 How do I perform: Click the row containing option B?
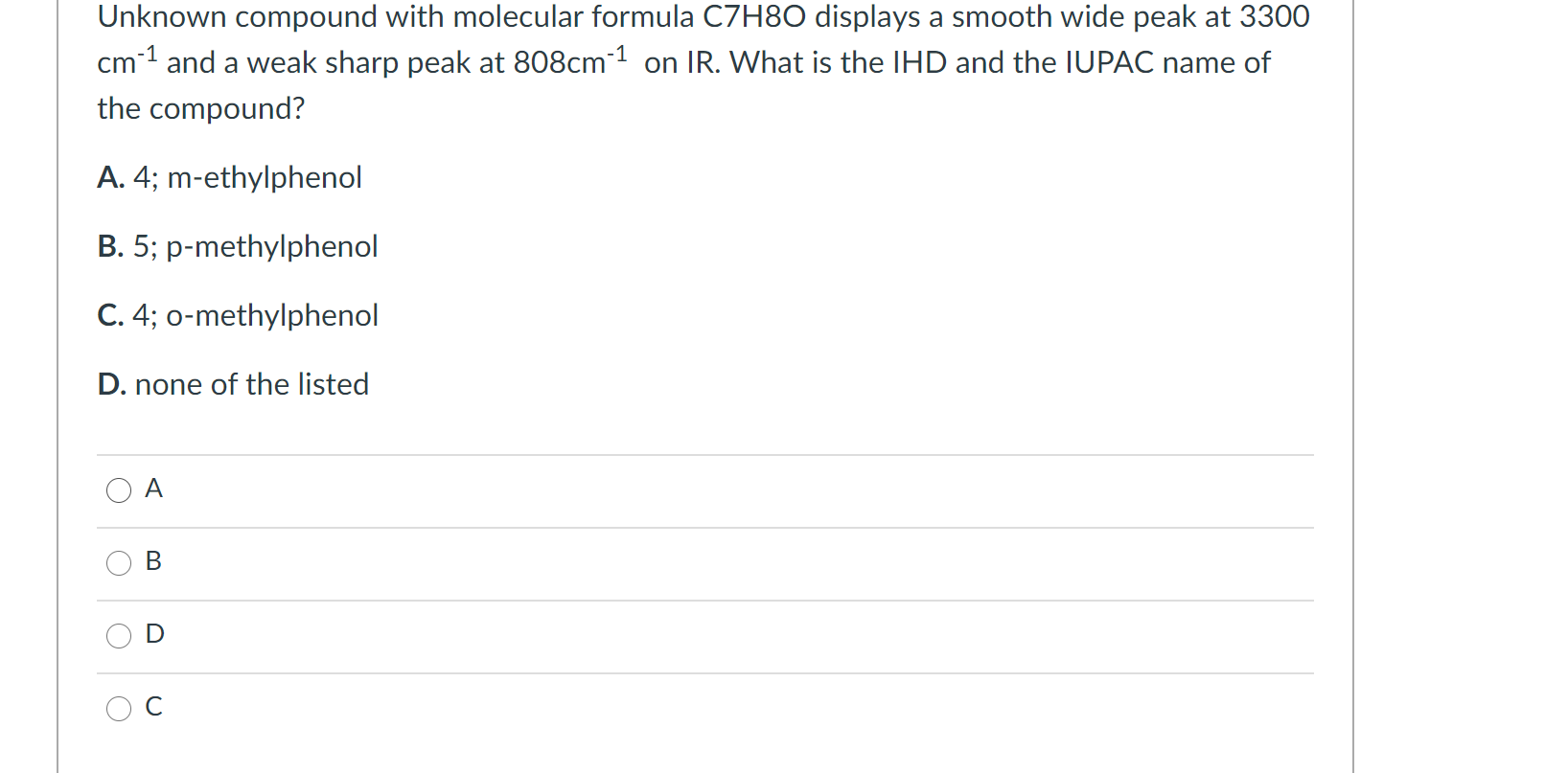tap(671, 563)
